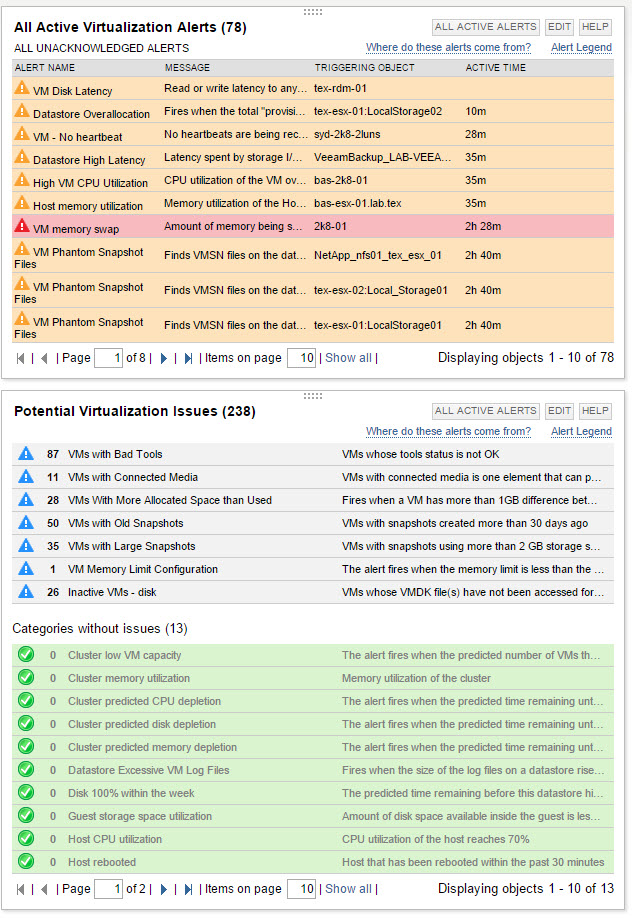The height and width of the screenshot is (918, 632).
Task: Click the ACTIVE TIME column header
Action: click(496, 68)
